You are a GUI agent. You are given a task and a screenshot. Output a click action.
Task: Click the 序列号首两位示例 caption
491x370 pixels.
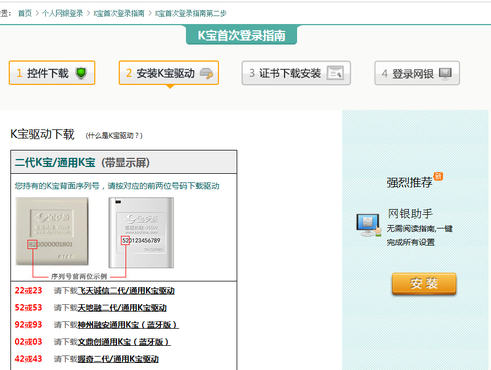[x=79, y=276]
